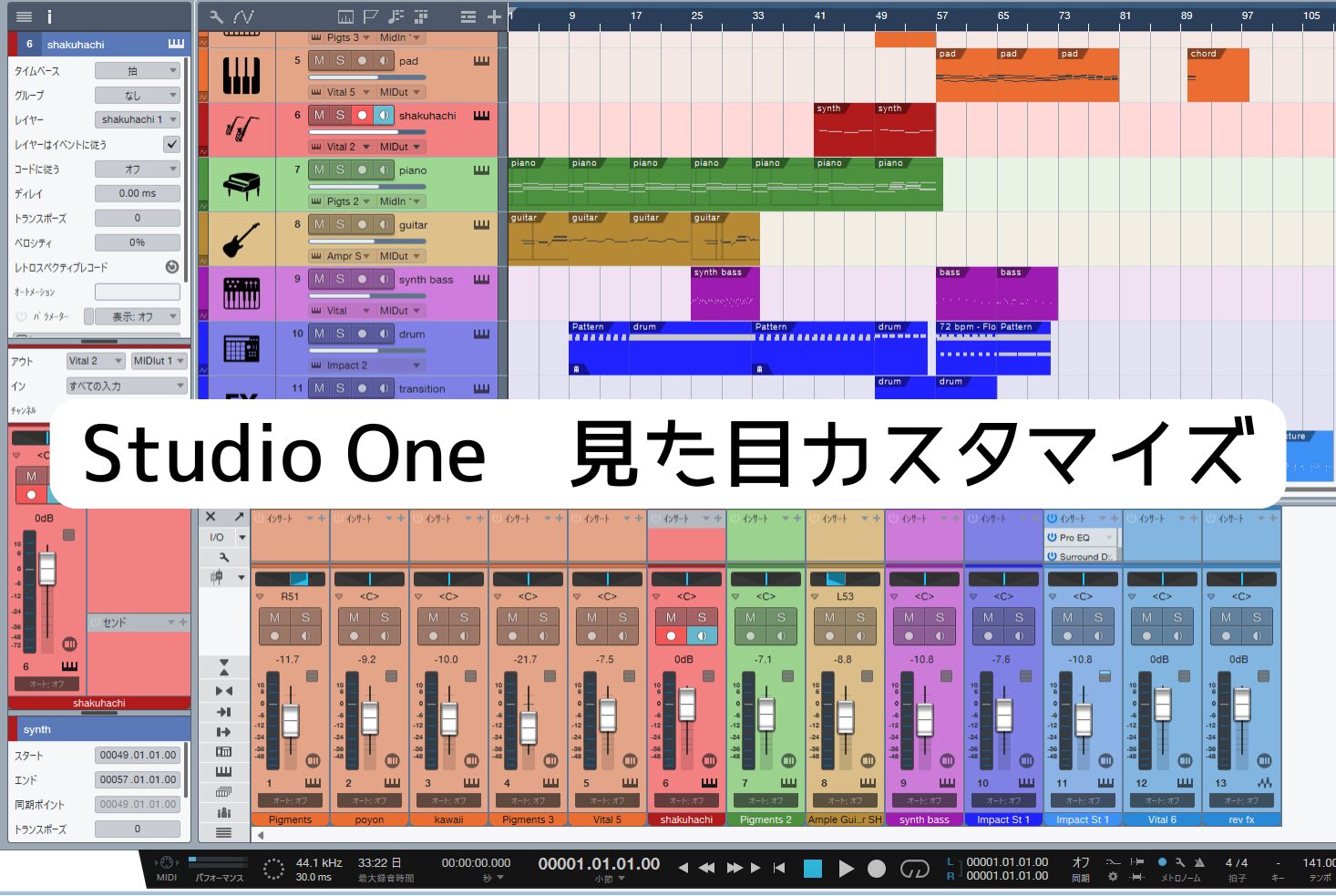The height and width of the screenshot is (896, 1336).
Task: Return to start with the transport rewind-to-zero icon
Action: pyautogui.click(x=779, y=868)
